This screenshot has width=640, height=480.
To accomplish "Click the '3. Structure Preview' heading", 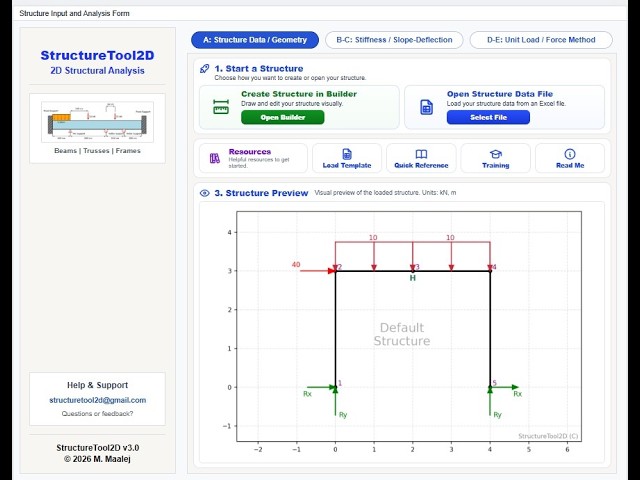I will click(x=261, y=193).
